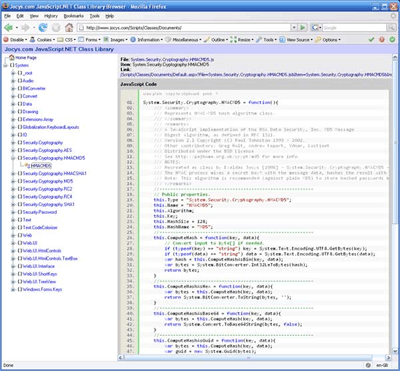Open the System.Security.Cryptography.HMACMD5.js file link

click(172, 59)
